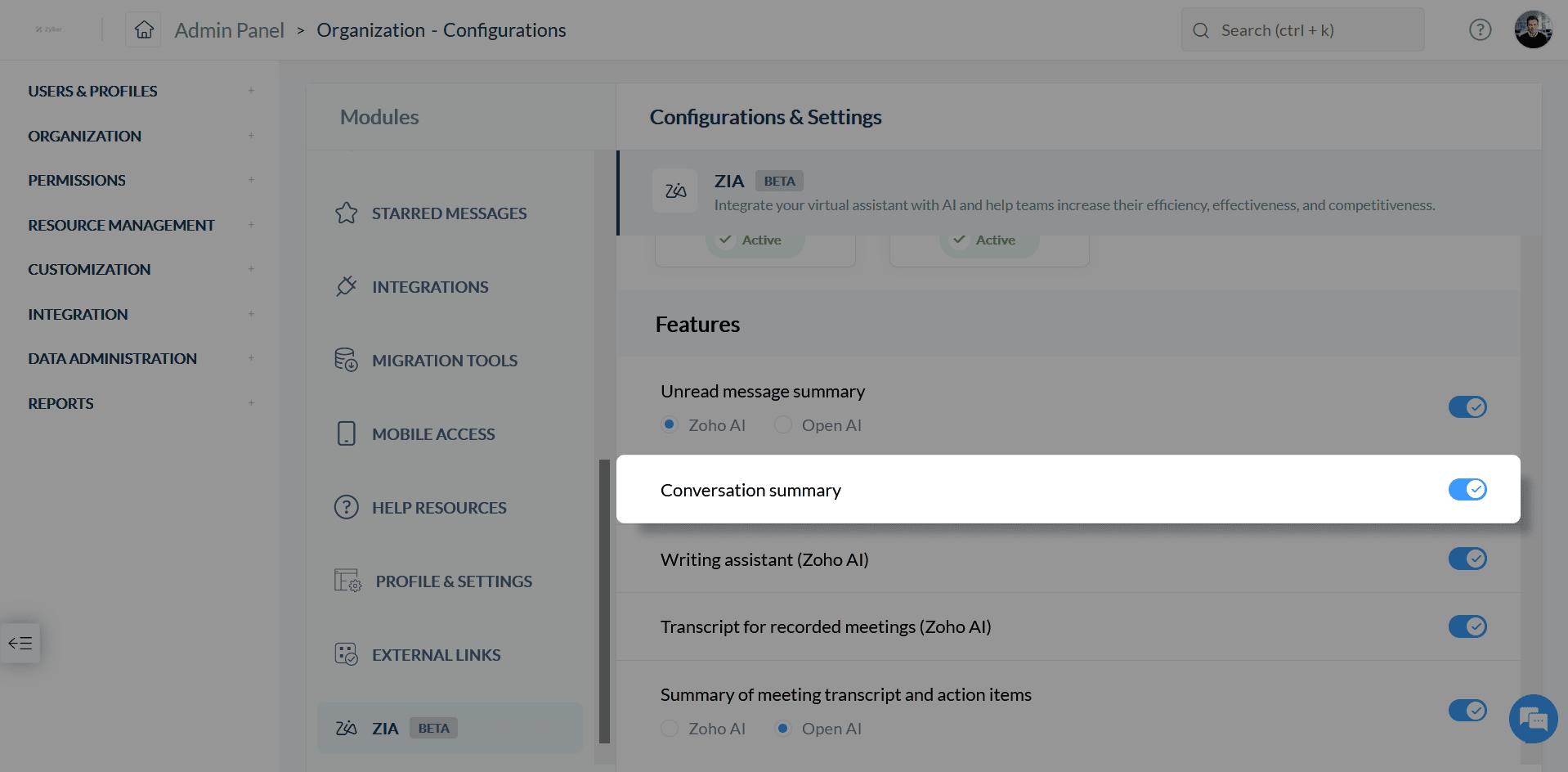This screenshot has width=1568, height=772.
Task: Expand the Organization sidebar section
Action: [251, 136]
